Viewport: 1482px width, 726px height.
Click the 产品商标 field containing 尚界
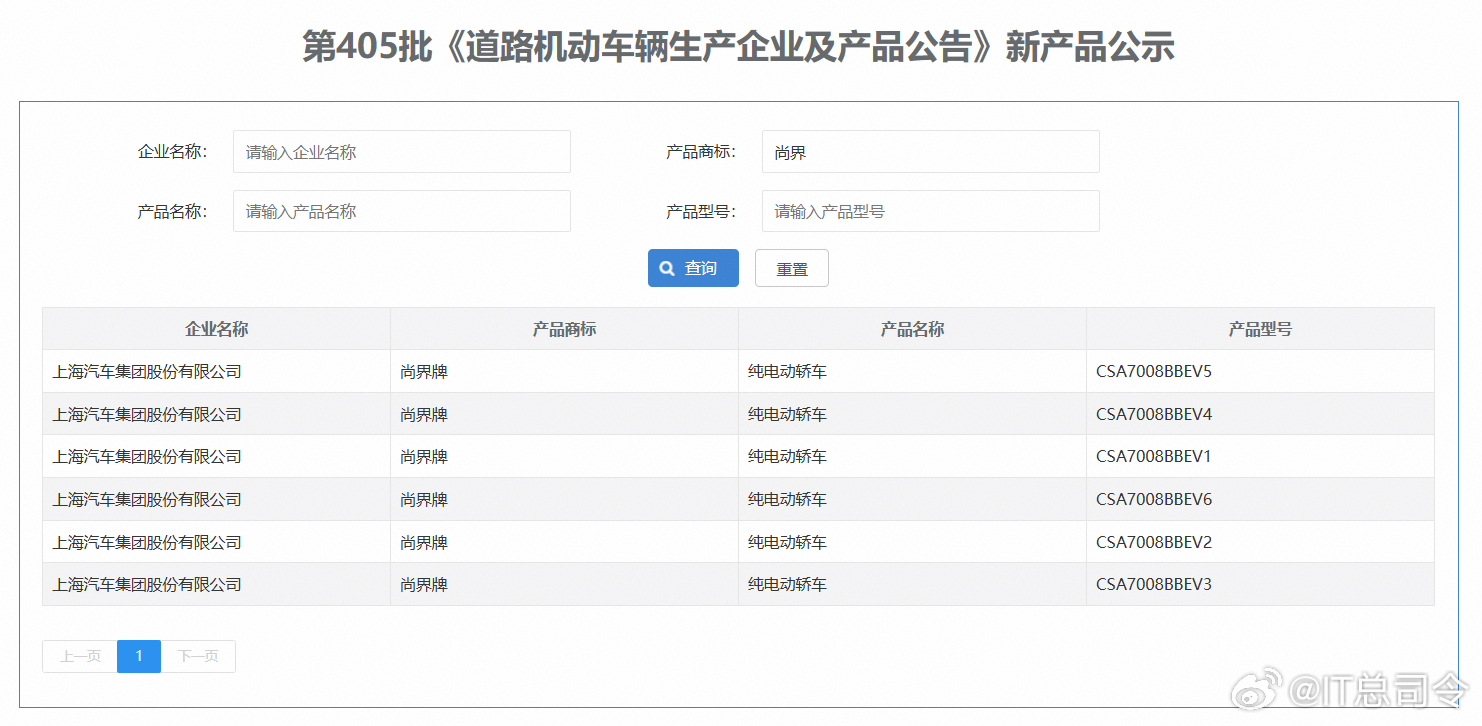(930, 151)
